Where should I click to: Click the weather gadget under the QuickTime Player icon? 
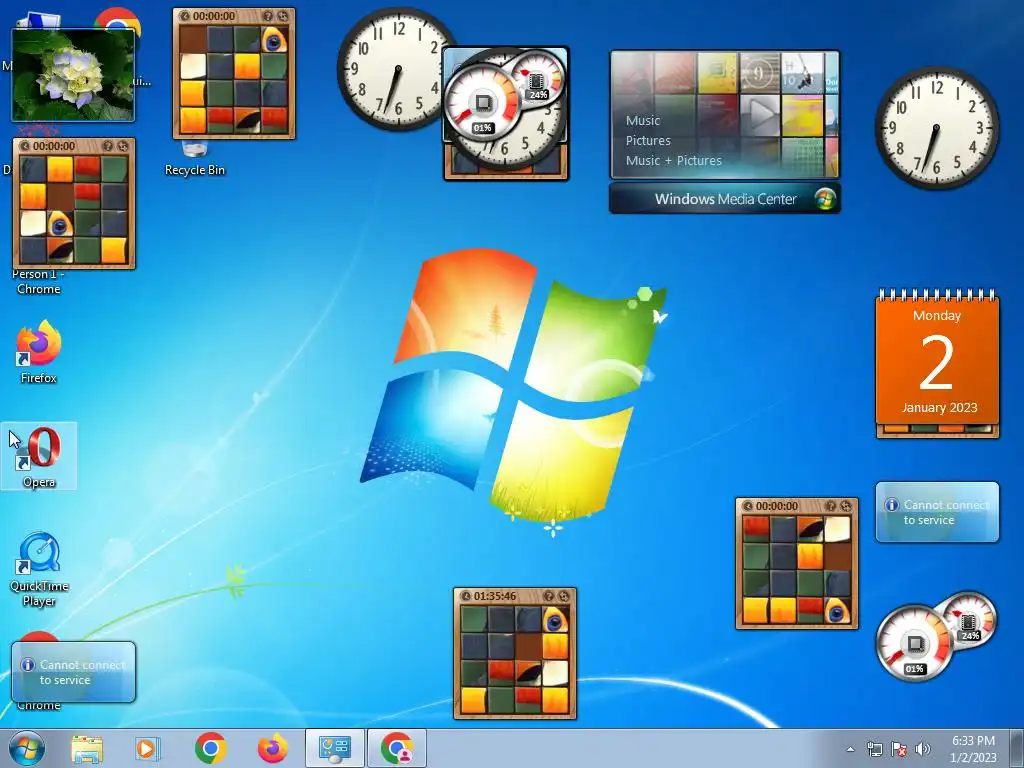click(73, 672)
